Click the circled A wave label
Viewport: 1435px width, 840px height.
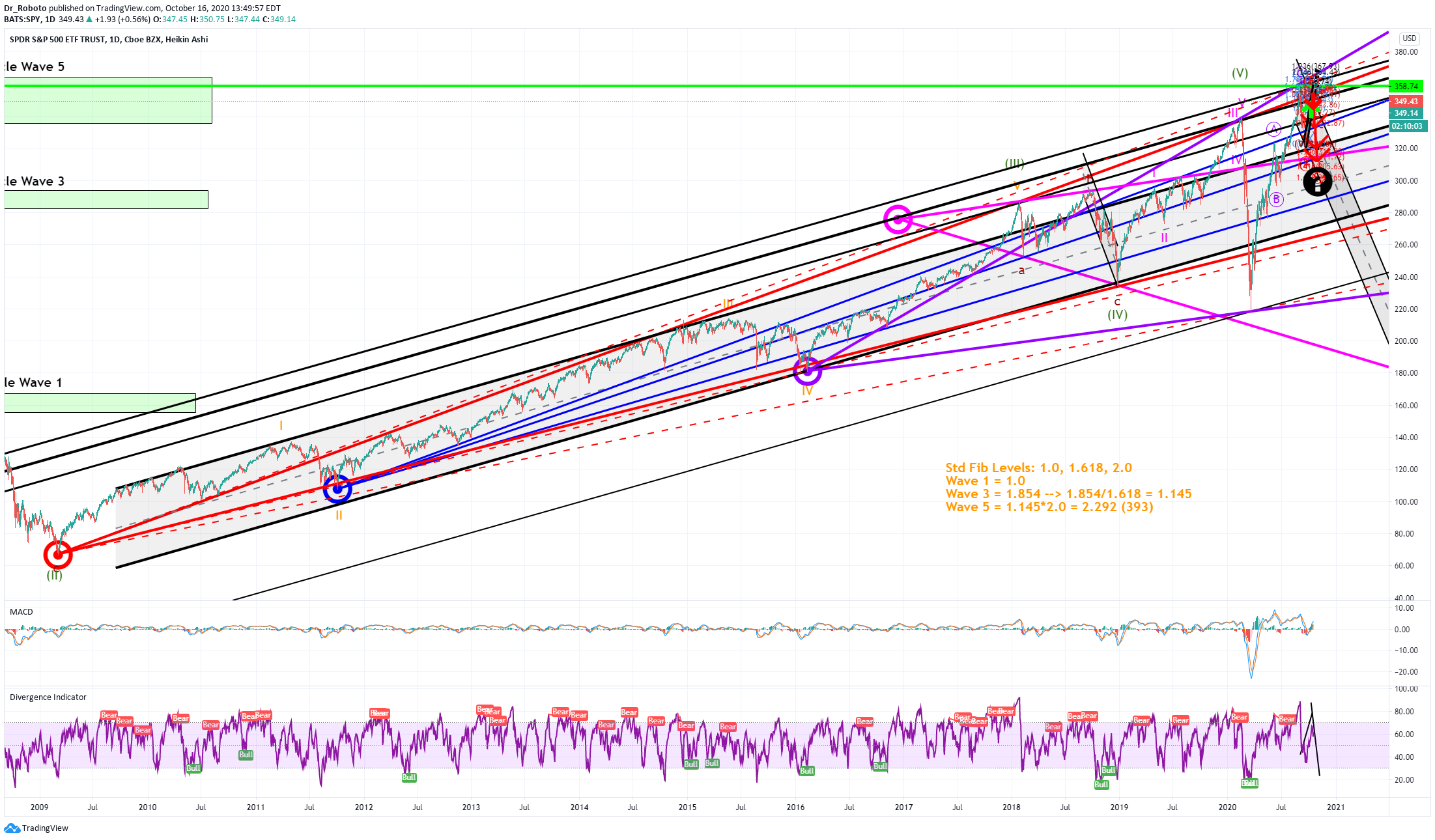pyautogui.click(x=1274, y=129)
